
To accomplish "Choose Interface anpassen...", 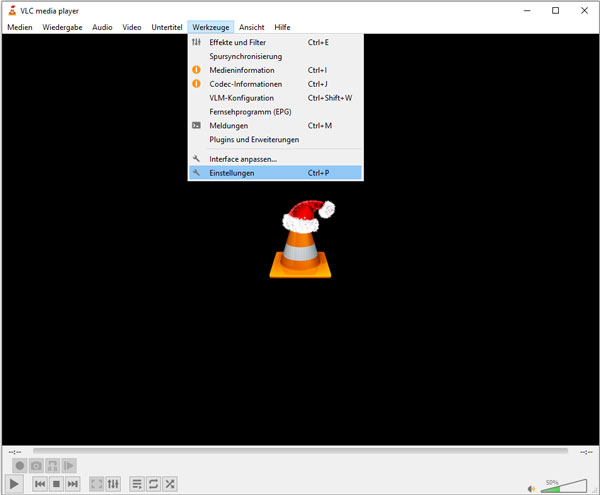I will (x=276, y=159).
